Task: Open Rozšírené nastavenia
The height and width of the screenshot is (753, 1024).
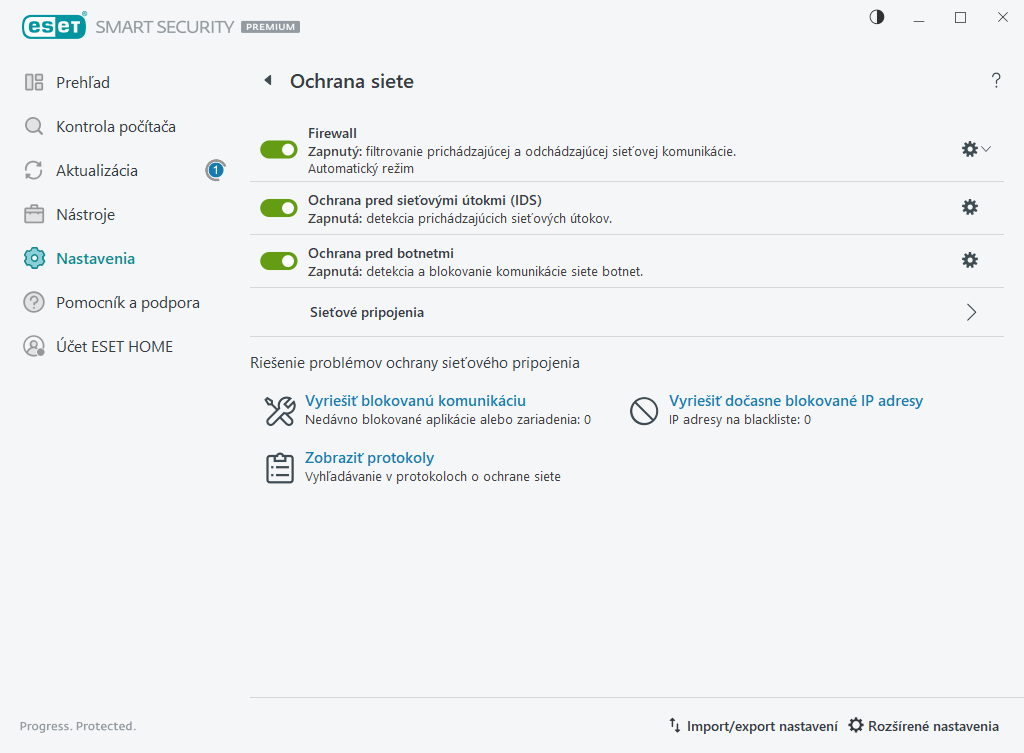Action: [923, 726]
